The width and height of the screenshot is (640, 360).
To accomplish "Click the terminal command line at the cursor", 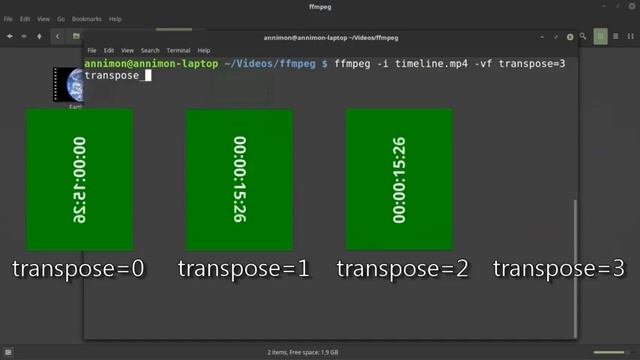I will click(x=148, y=76).
